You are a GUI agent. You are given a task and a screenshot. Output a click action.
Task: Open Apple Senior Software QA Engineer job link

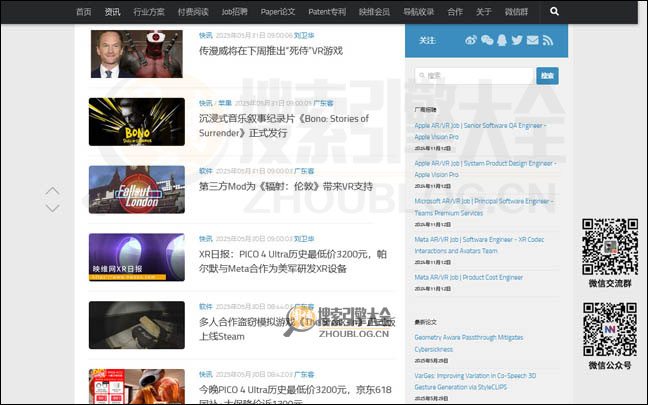(480, 131)
